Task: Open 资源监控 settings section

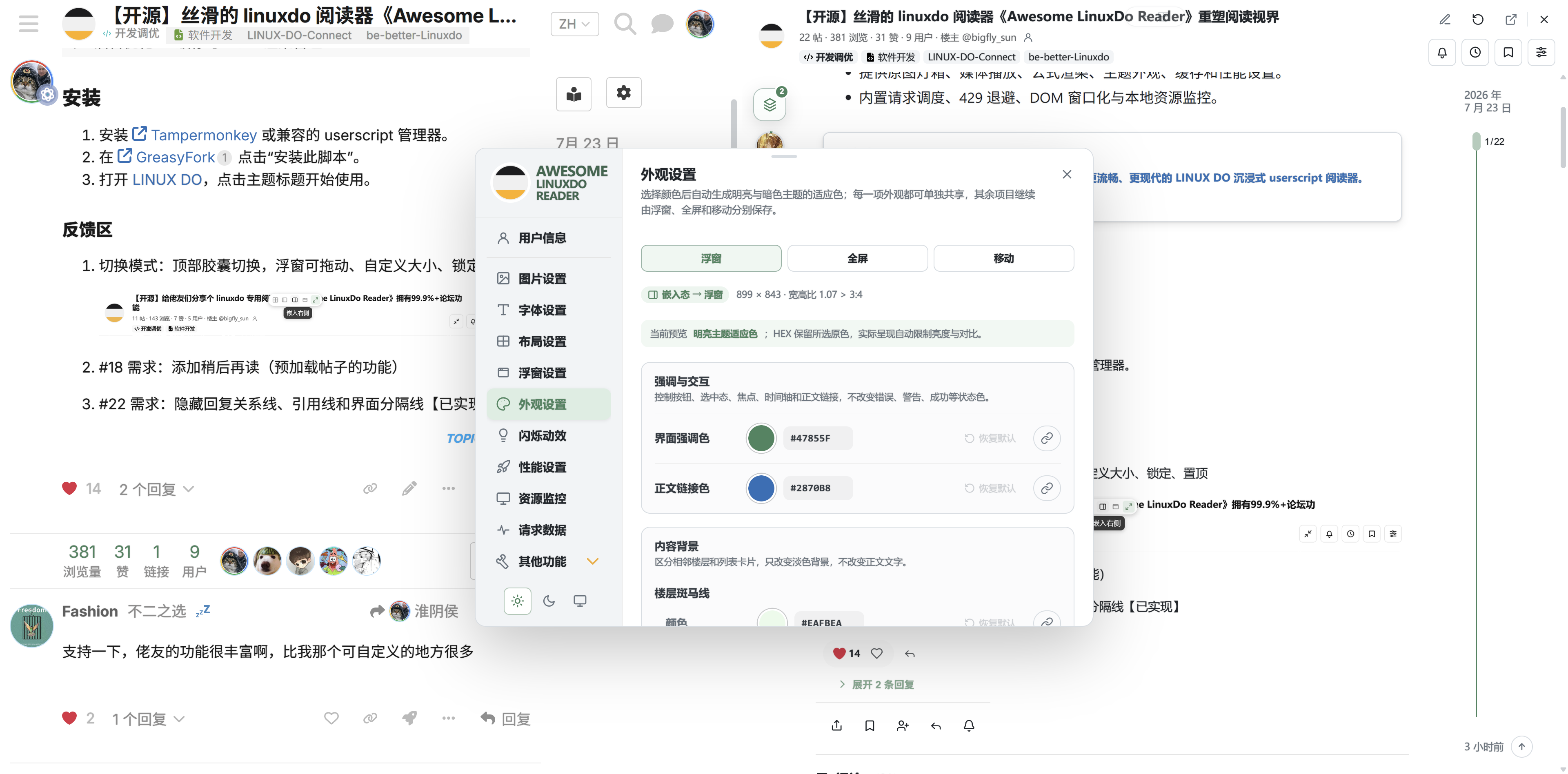Action: pos(548,498)
